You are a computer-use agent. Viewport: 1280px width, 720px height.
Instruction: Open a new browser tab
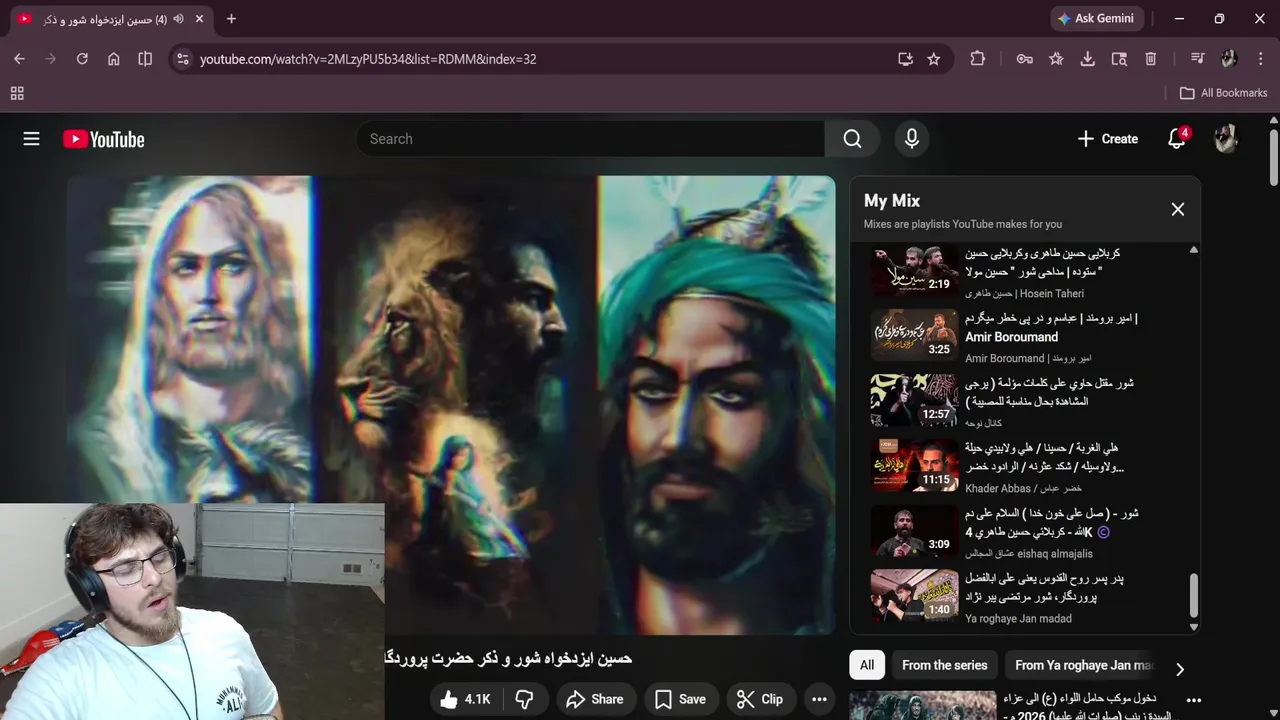(231, 19)
